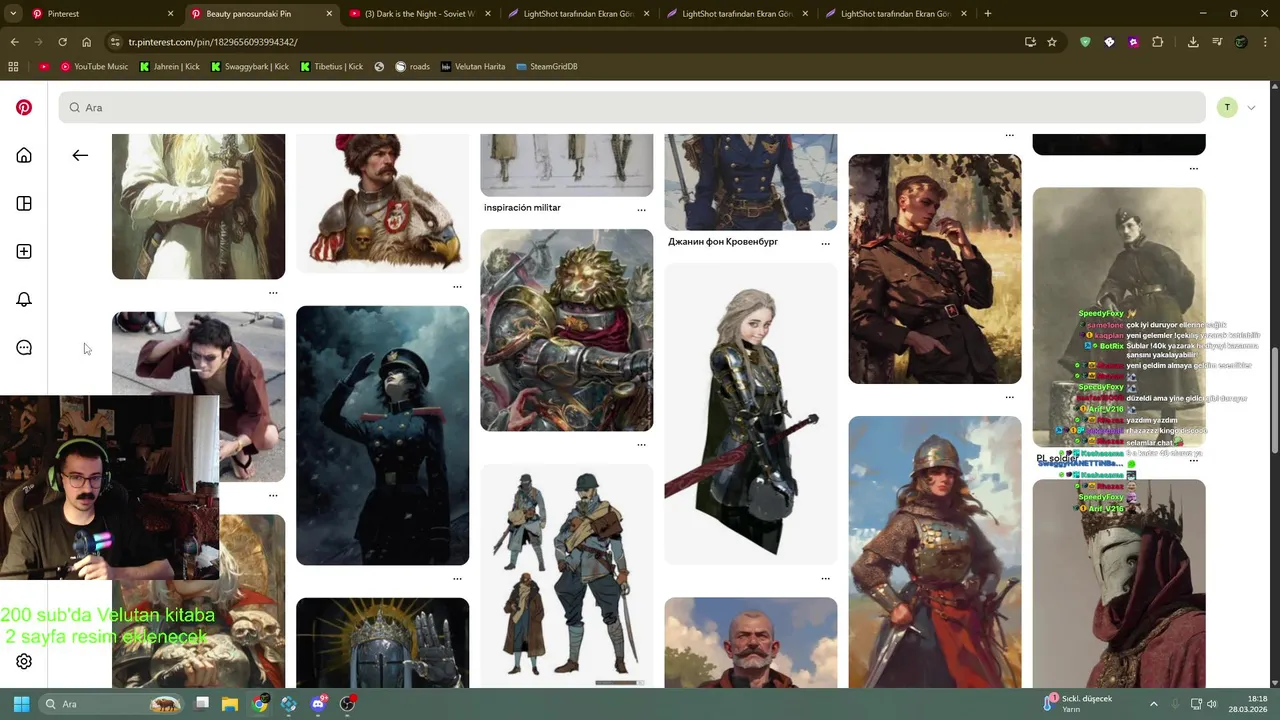The image size is (1280, 720).
Task: Open Windows Start menu
Action: pyautogui.click(x=21, y=704)
